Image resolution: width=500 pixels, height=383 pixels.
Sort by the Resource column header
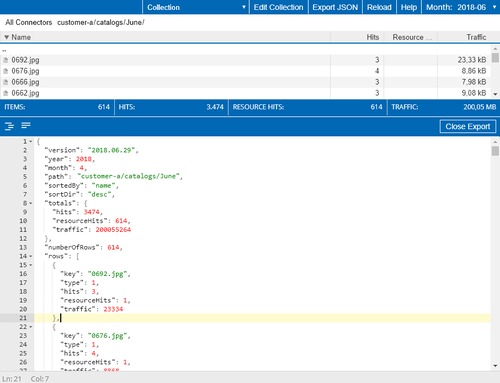411,37
